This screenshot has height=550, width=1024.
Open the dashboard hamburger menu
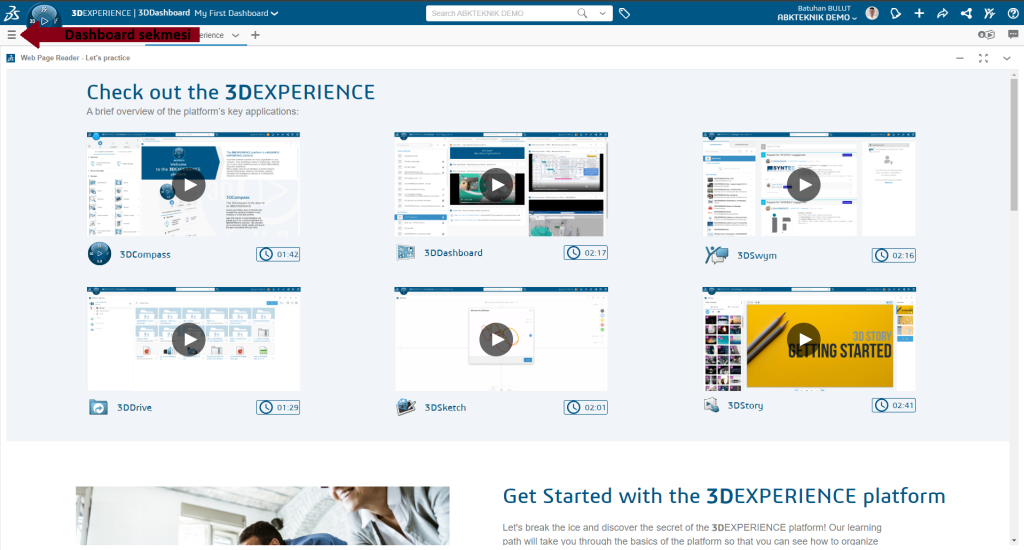pyautogui.click(x=11, y=34)
